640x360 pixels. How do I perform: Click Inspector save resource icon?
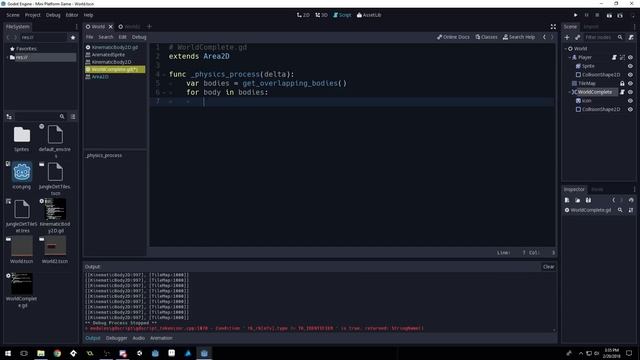coord(588,200)
